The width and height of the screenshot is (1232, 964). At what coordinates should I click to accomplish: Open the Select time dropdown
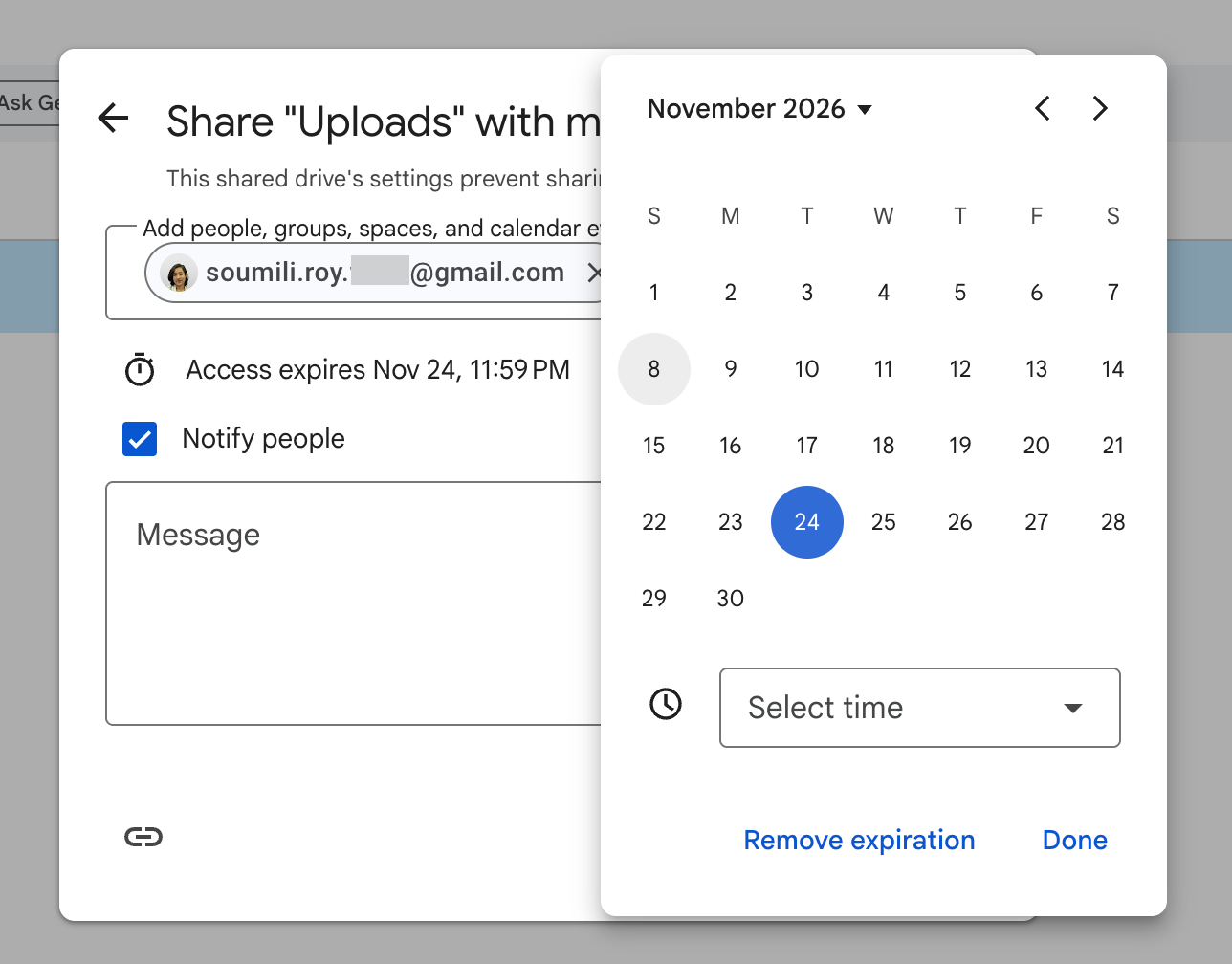pos(919,708)
